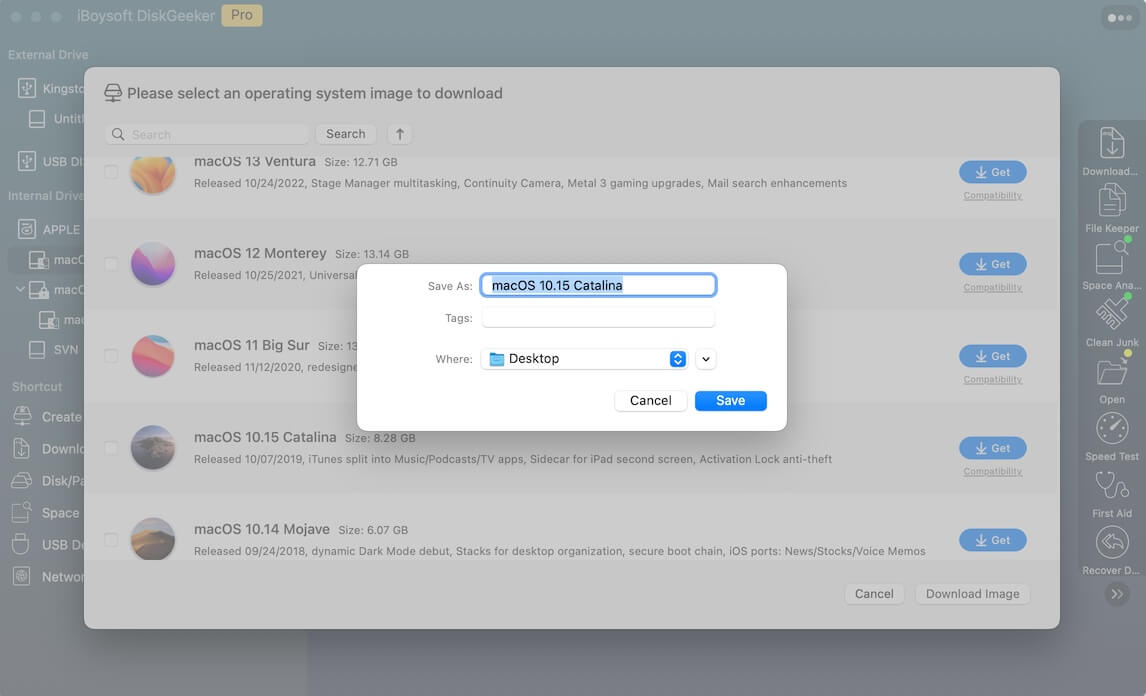The width and height of the screenshot is (1146, 696).
Task: Click the Download Image icon in right toolbar
Action: click(1111, 144)
